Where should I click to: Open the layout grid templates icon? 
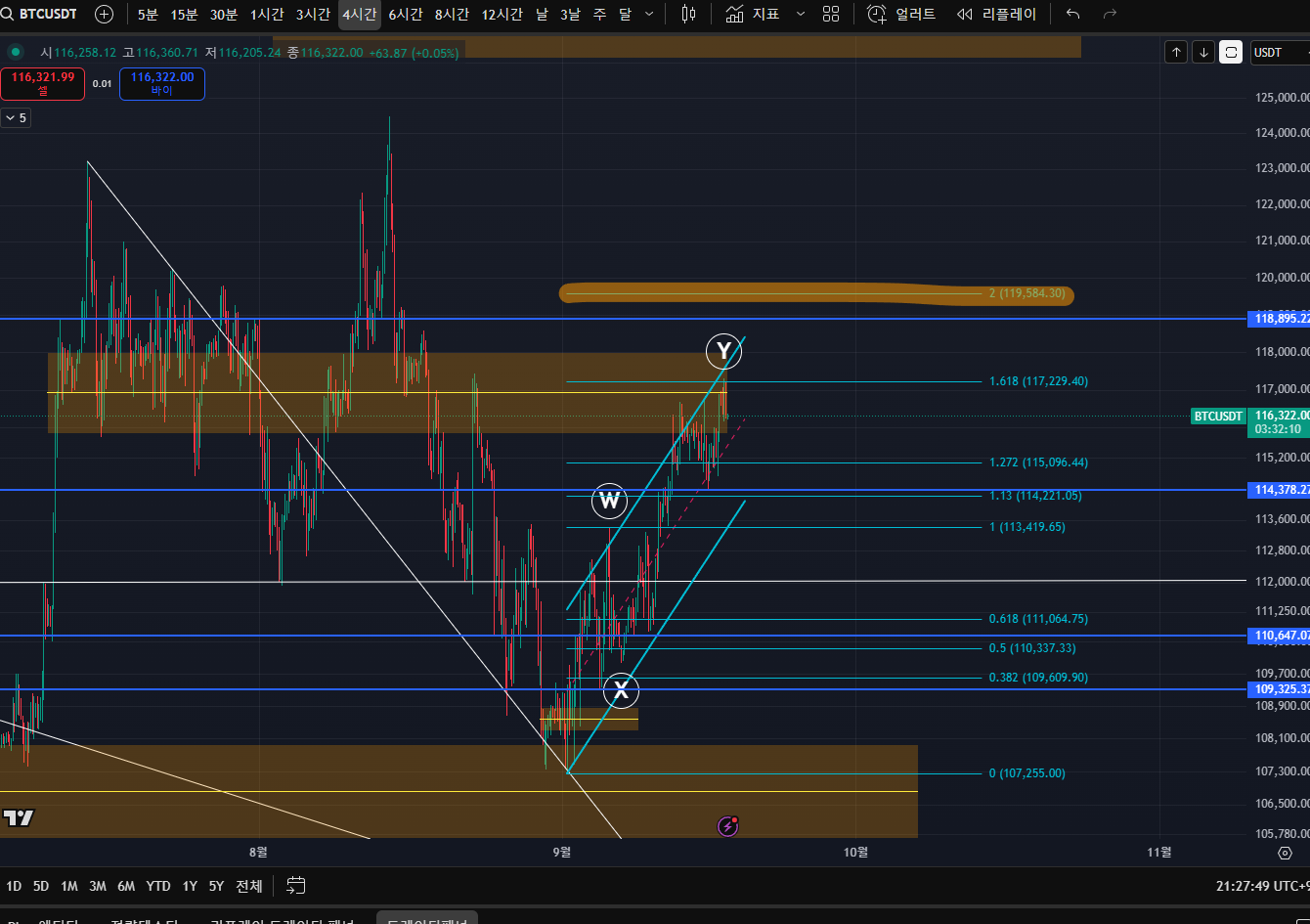[831, 14]
